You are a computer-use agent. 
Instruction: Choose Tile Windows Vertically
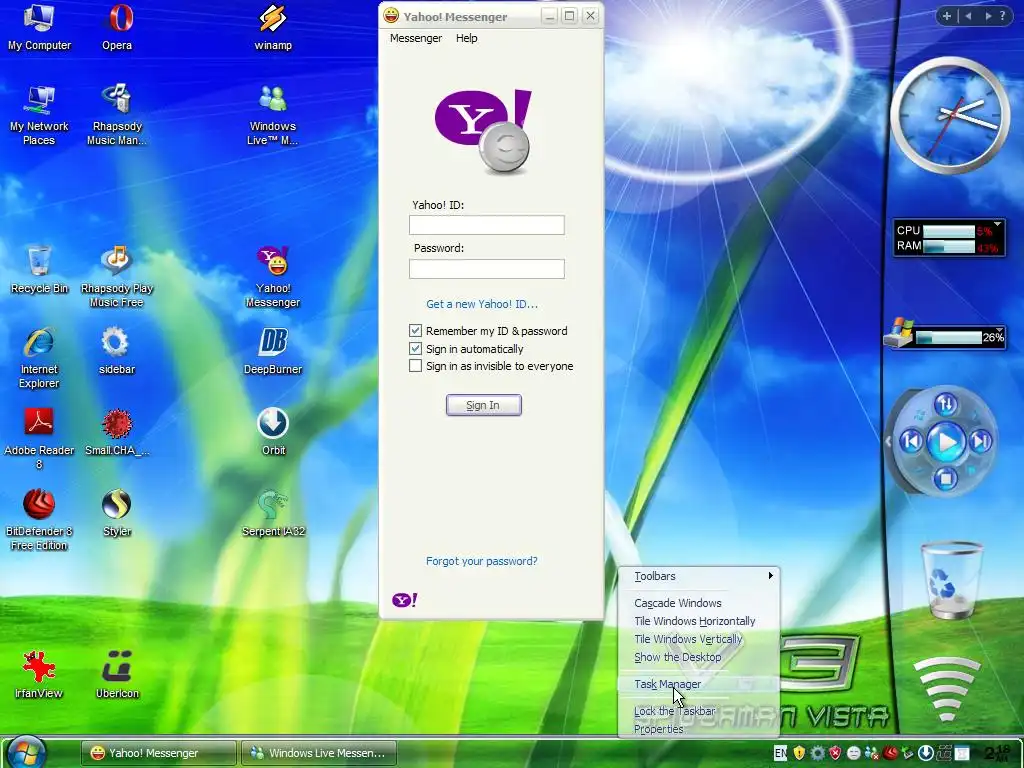698,639
